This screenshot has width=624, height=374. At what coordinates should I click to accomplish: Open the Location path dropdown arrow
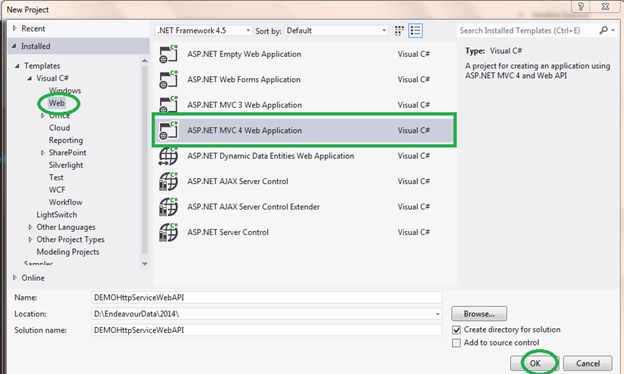point(437,314)
